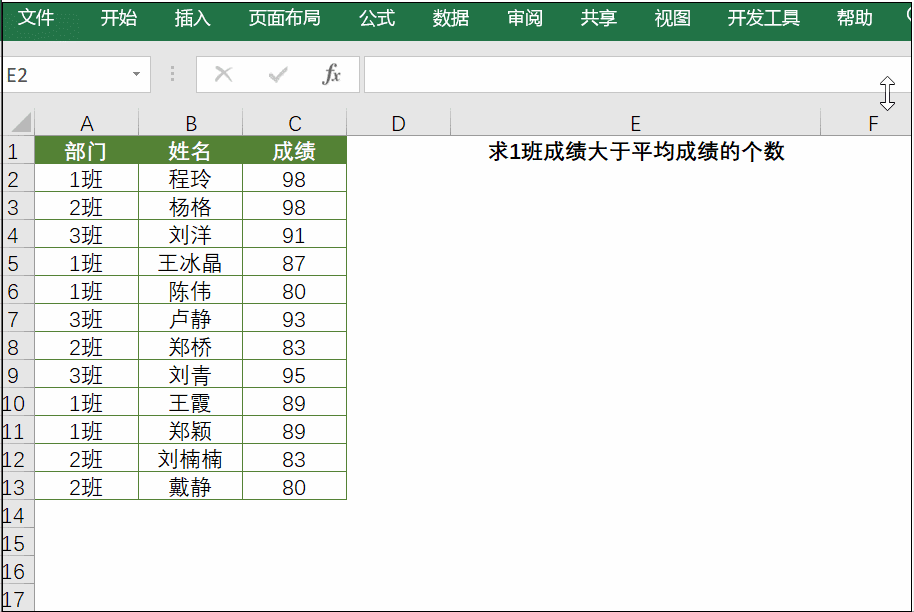Click inside the formula bar input
Image resolution: width=914 pixels, height=612 pixels.
click(x=635, y=75)
